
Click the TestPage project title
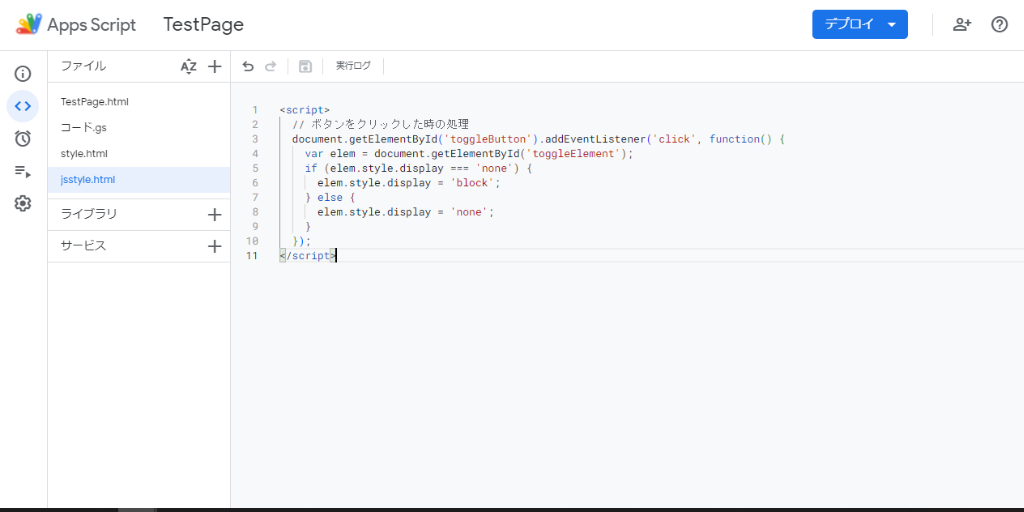pos(203,25)
